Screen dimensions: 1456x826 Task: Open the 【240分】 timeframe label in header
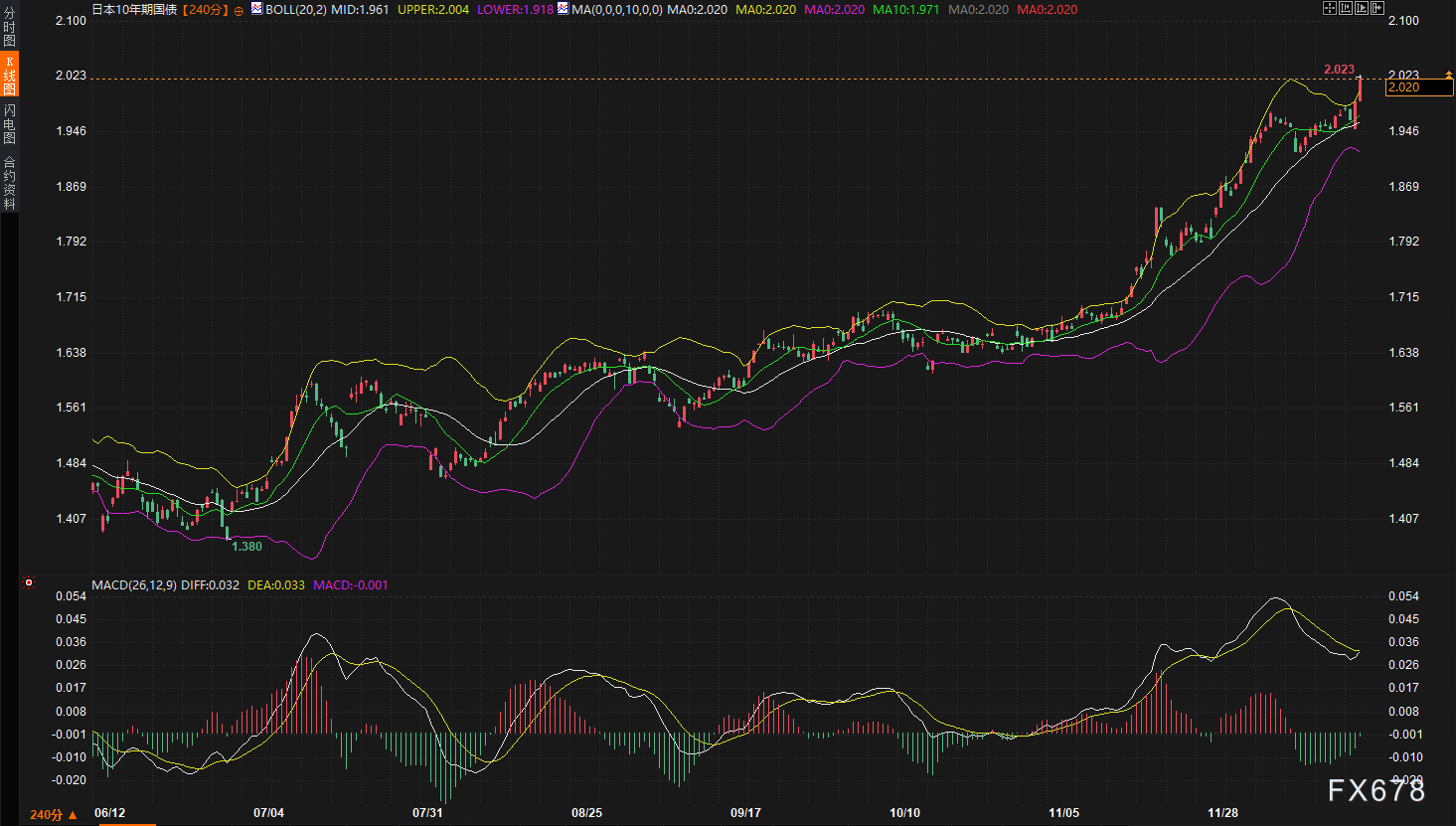point(205,10)
